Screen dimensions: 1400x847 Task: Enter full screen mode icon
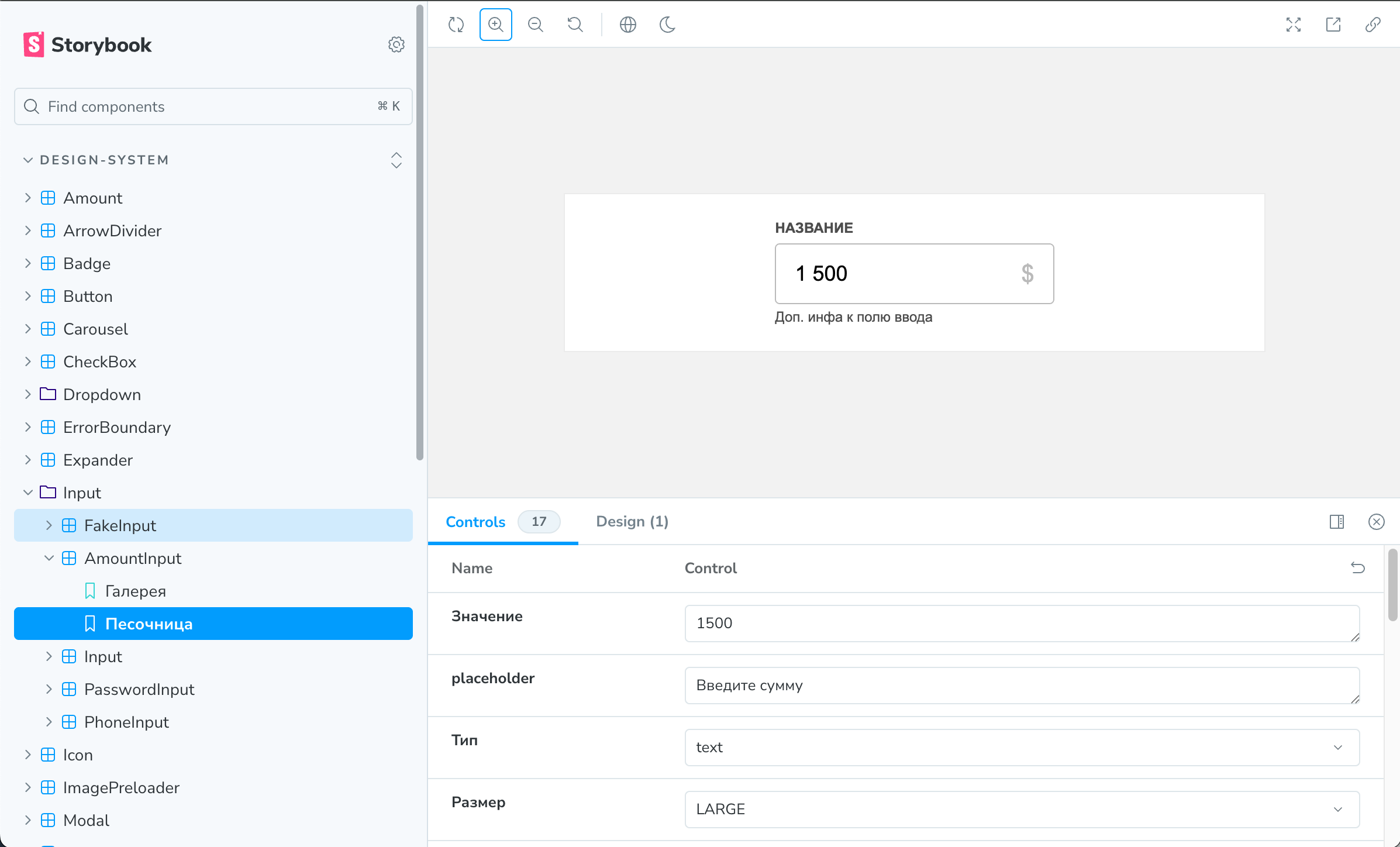tap(1293, 25)
